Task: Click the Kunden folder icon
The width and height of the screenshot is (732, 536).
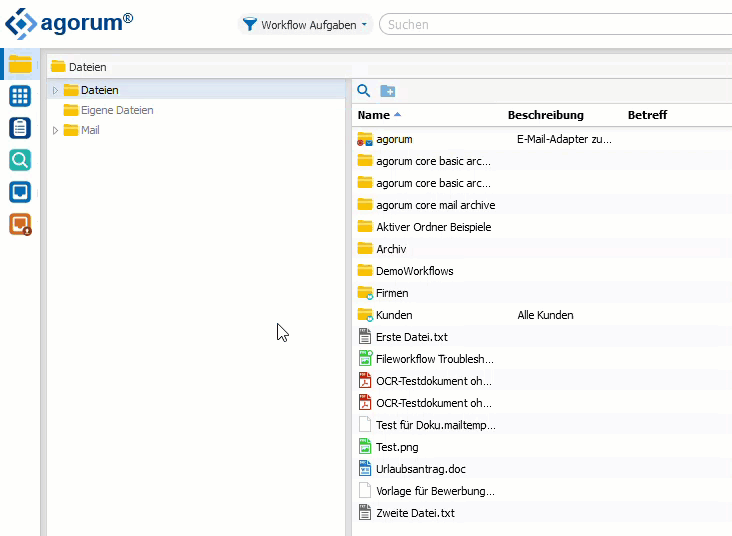Action: [365, 315]
